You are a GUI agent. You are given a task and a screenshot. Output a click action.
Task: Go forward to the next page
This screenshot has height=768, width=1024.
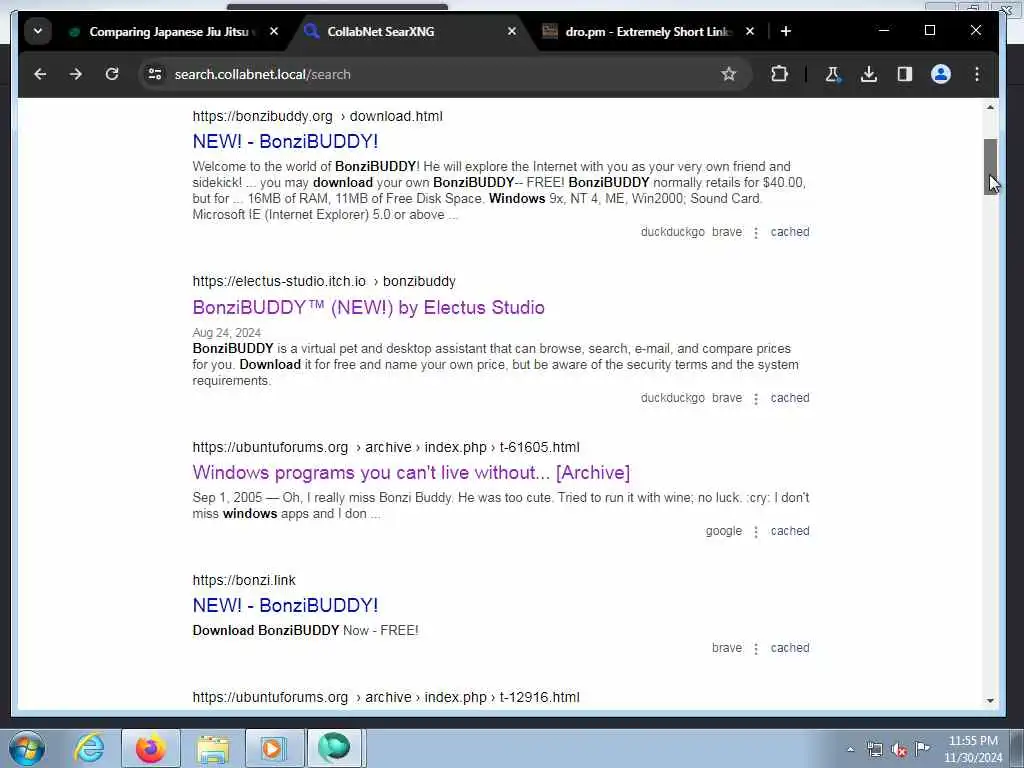(76, 74)
